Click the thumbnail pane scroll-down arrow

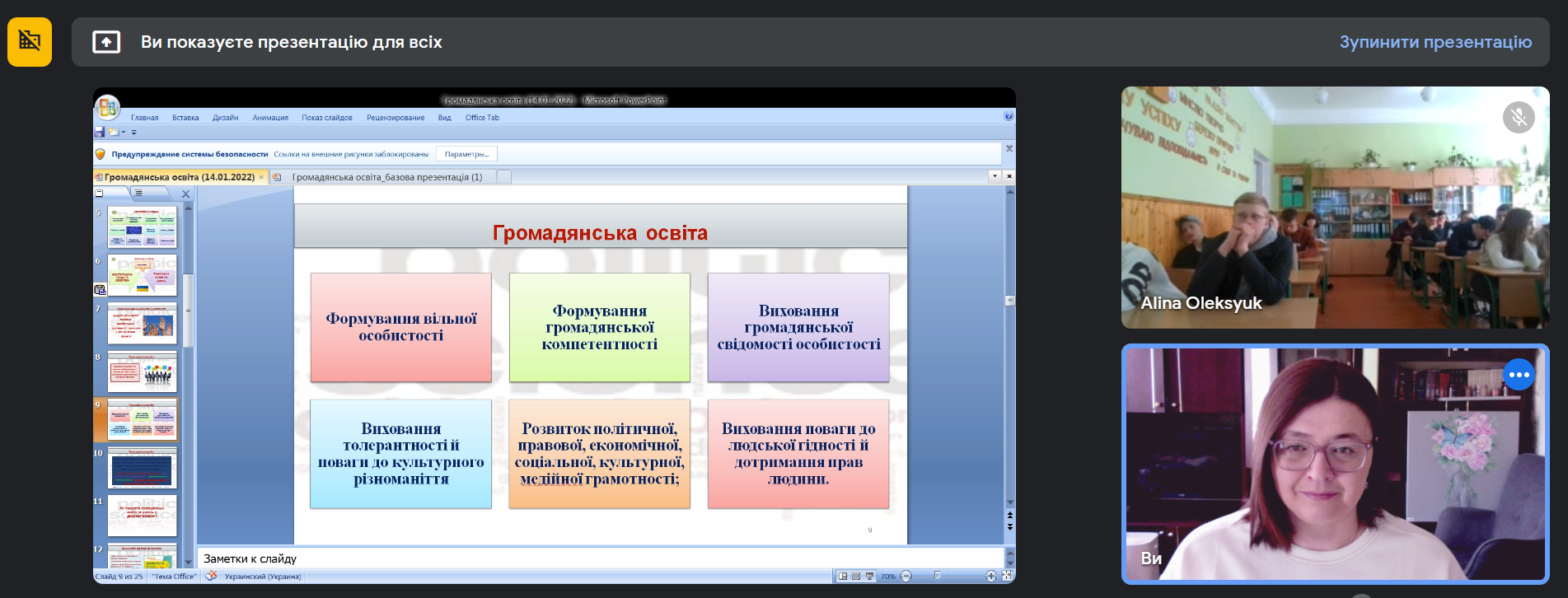pos(188,563)
